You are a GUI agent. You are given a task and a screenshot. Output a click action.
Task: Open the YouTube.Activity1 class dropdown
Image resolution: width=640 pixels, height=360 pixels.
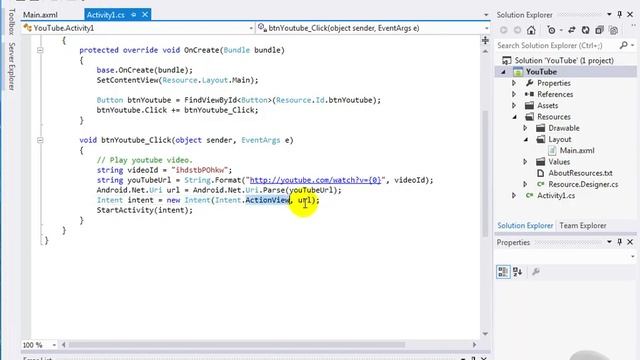(251, 28)
